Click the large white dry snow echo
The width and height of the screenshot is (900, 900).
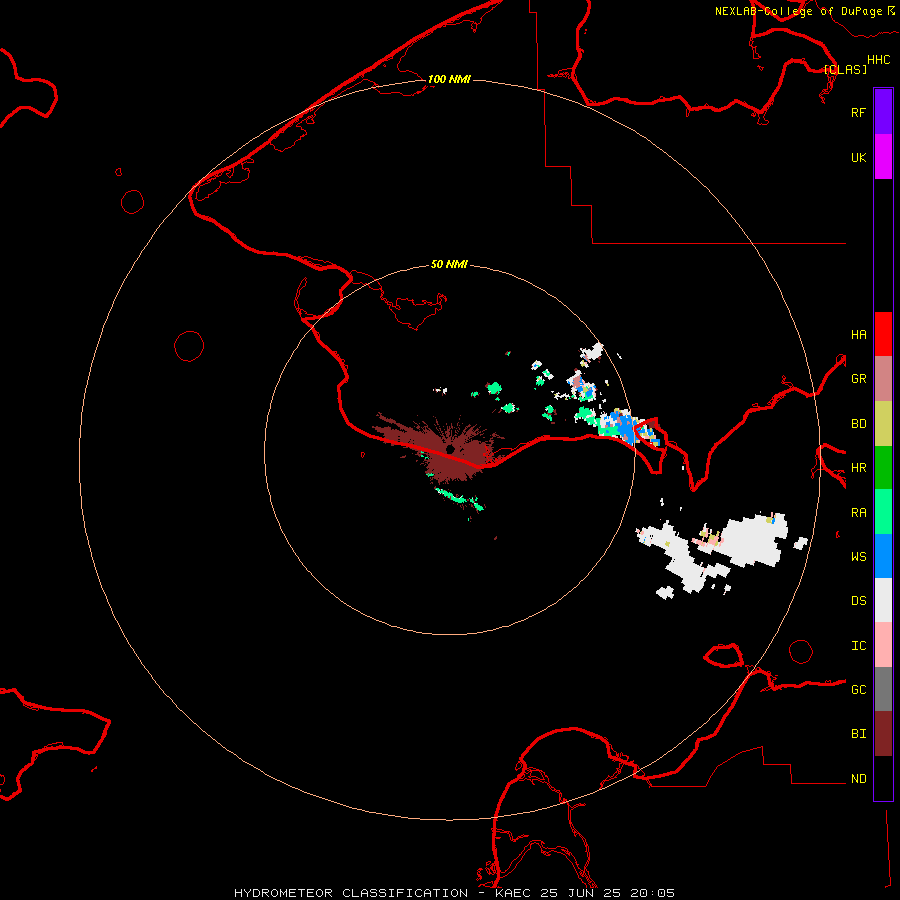click(x=753, y=540)
